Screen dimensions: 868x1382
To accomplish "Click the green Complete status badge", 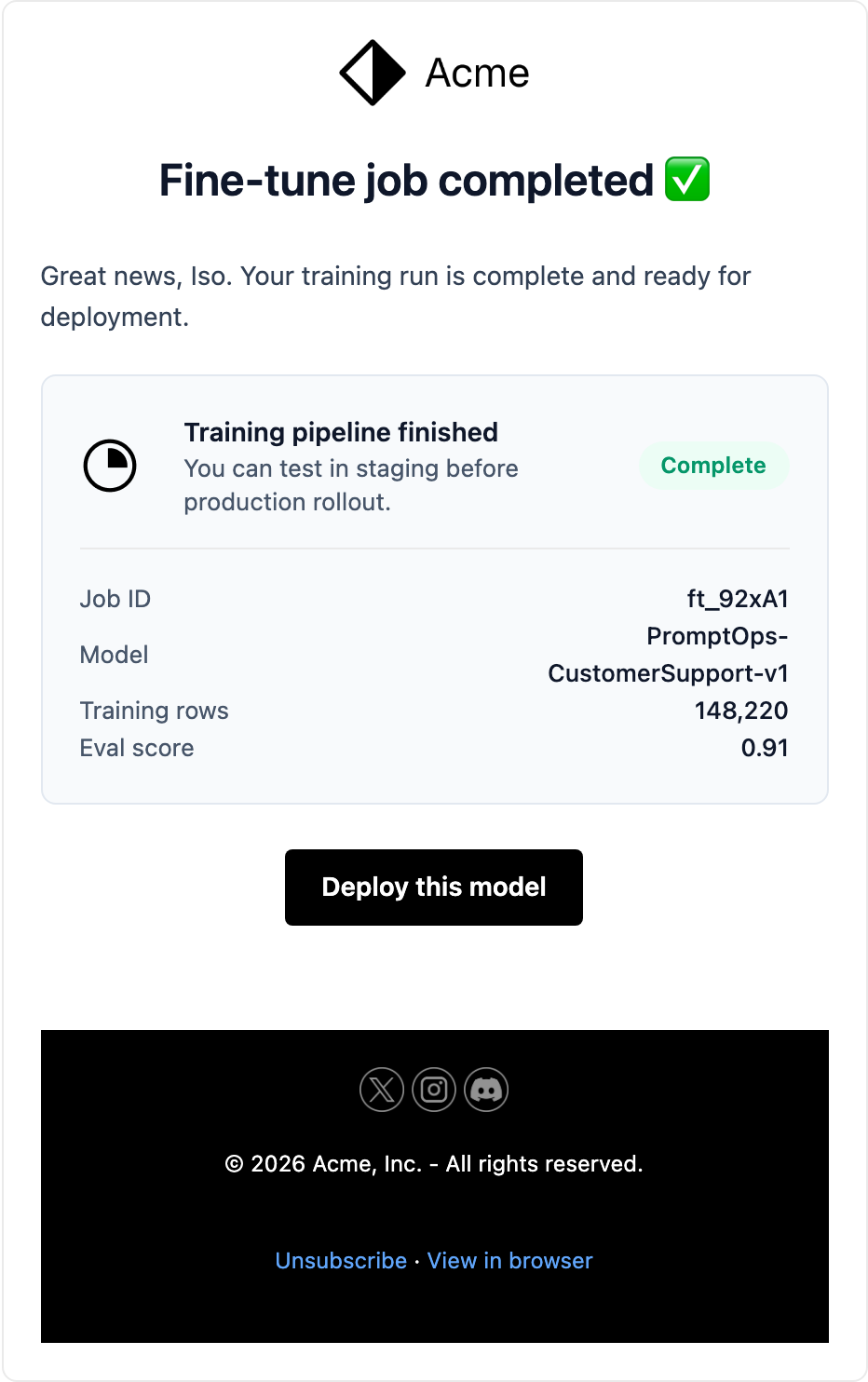I will [x=713, y=466].
